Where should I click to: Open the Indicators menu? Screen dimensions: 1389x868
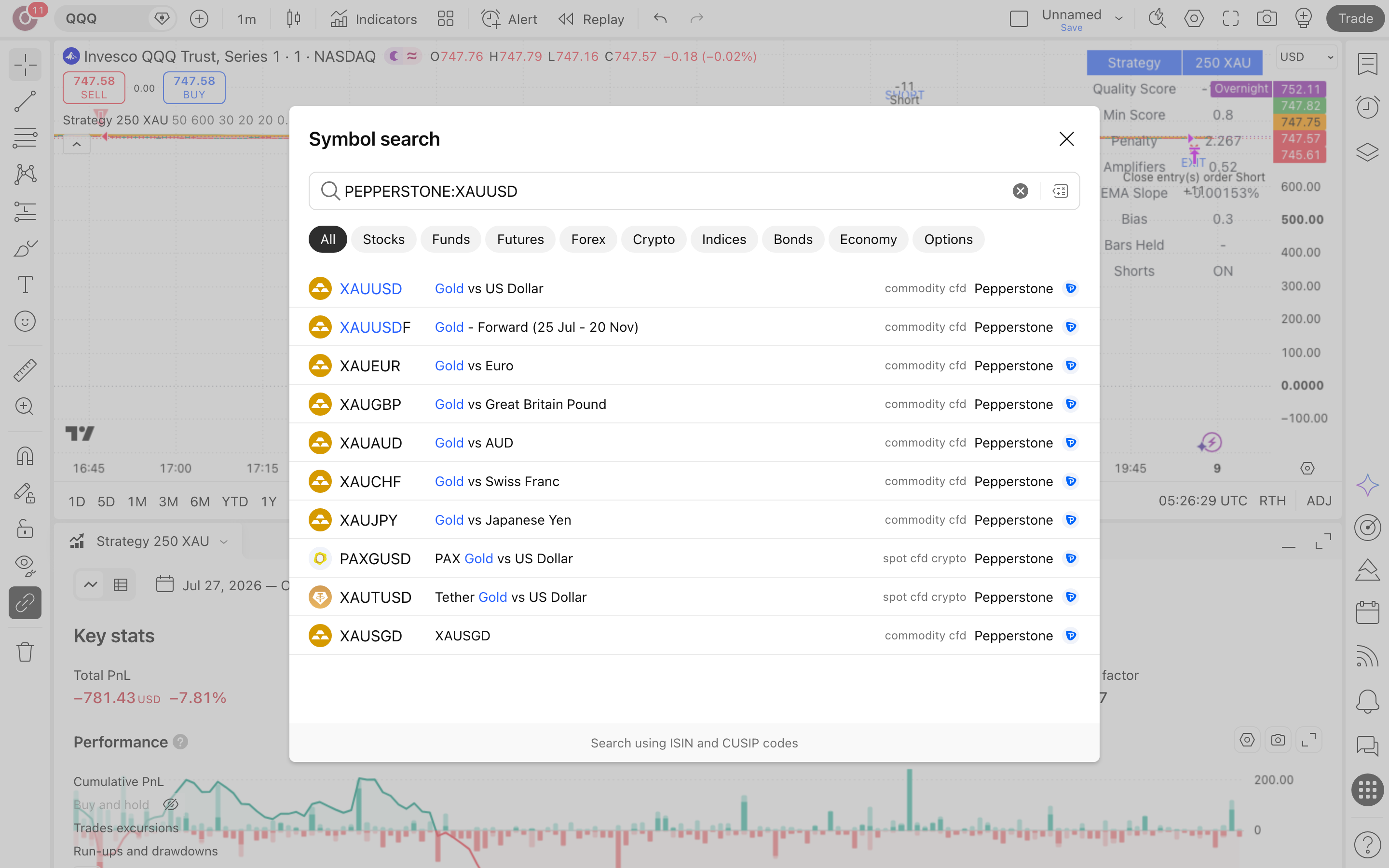(x=374, y=19)
